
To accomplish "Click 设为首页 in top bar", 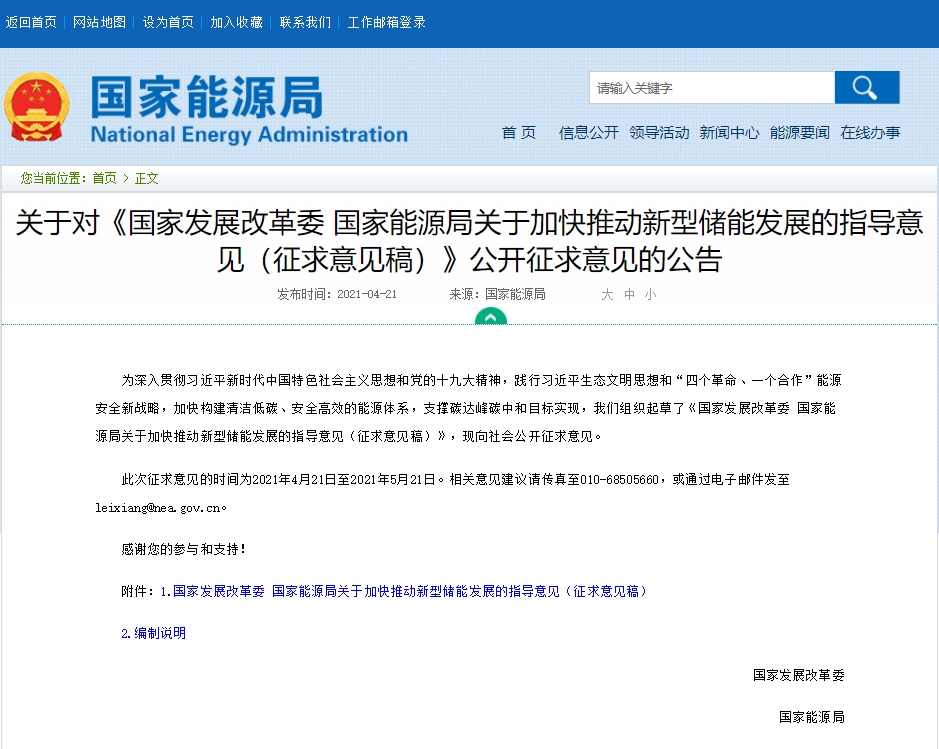I will pos(168,22).
